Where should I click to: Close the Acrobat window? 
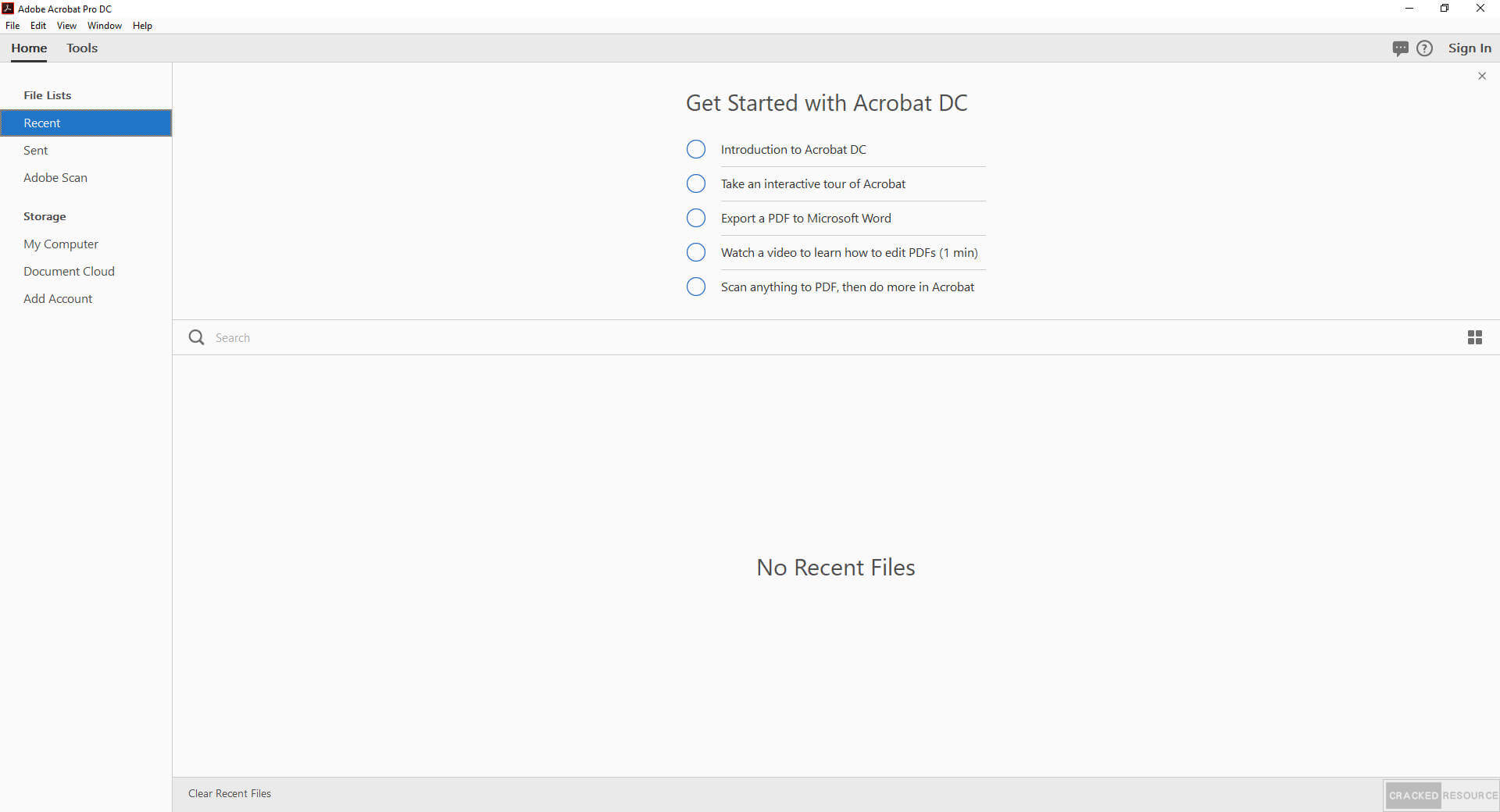pos(1480,9)
